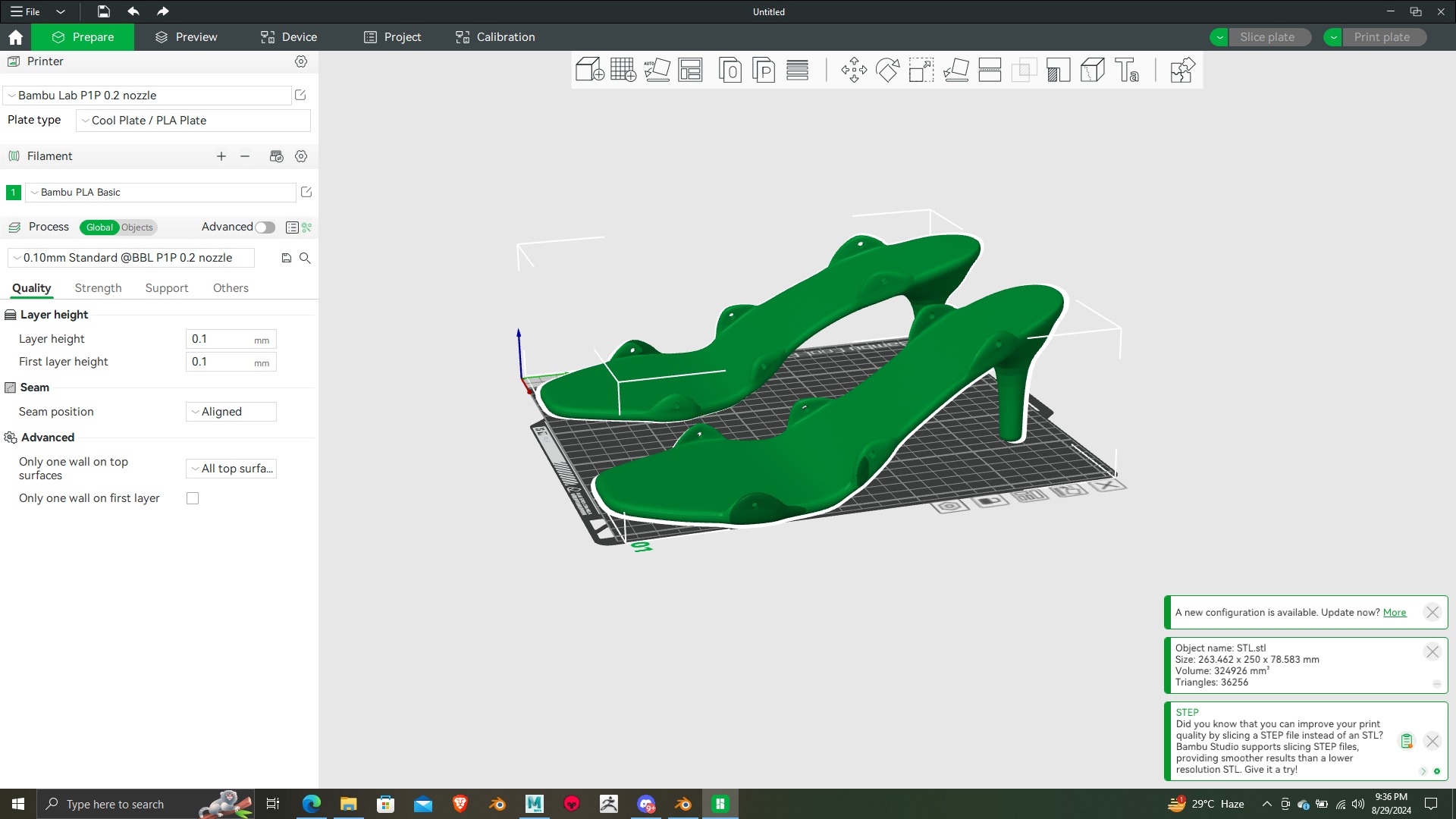Dismiss the new configuration notification
The height and width of the screenshot is (819, 1456).
pyautogui.click(x=1432, y=613)
